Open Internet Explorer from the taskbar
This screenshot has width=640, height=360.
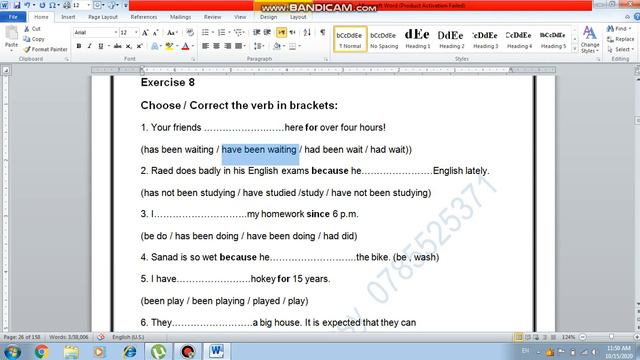pyautogui.click(x=130, y=351)
